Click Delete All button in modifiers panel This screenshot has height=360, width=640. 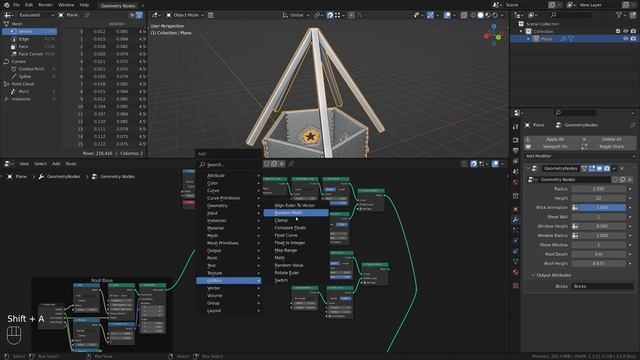click(x=608, y=139)
